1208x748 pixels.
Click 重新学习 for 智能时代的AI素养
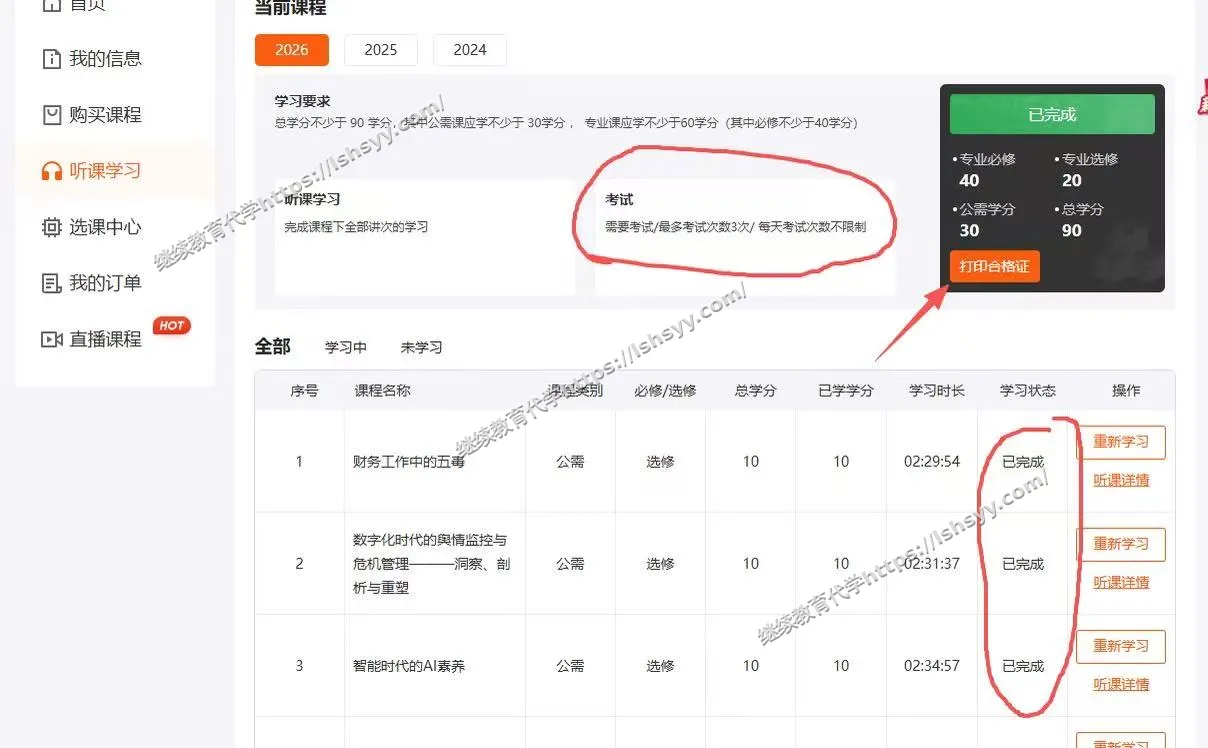tap(1121, 646)
